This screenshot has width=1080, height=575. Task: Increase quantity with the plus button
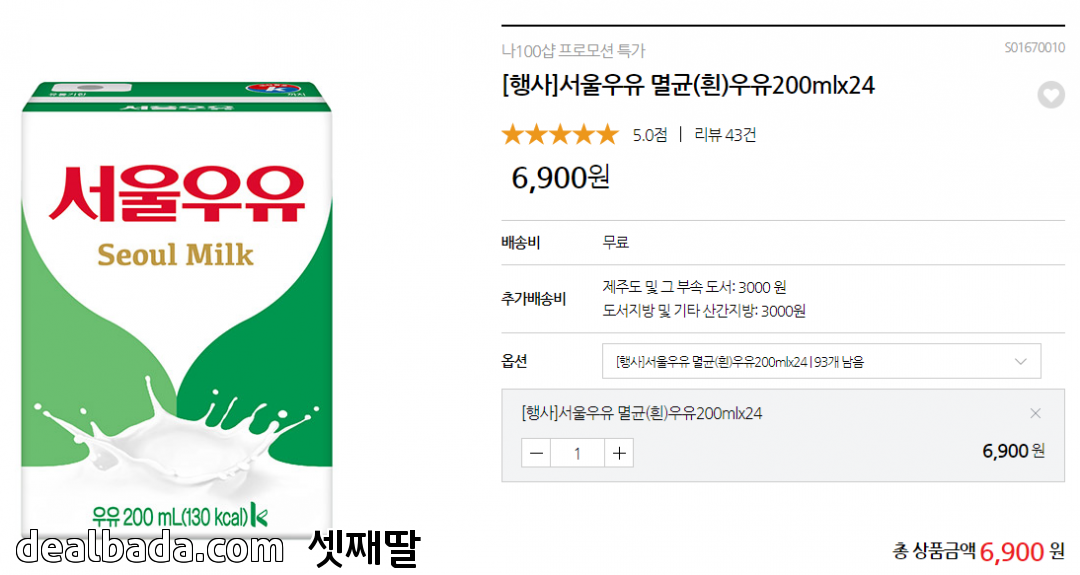(x=620, y=453)
